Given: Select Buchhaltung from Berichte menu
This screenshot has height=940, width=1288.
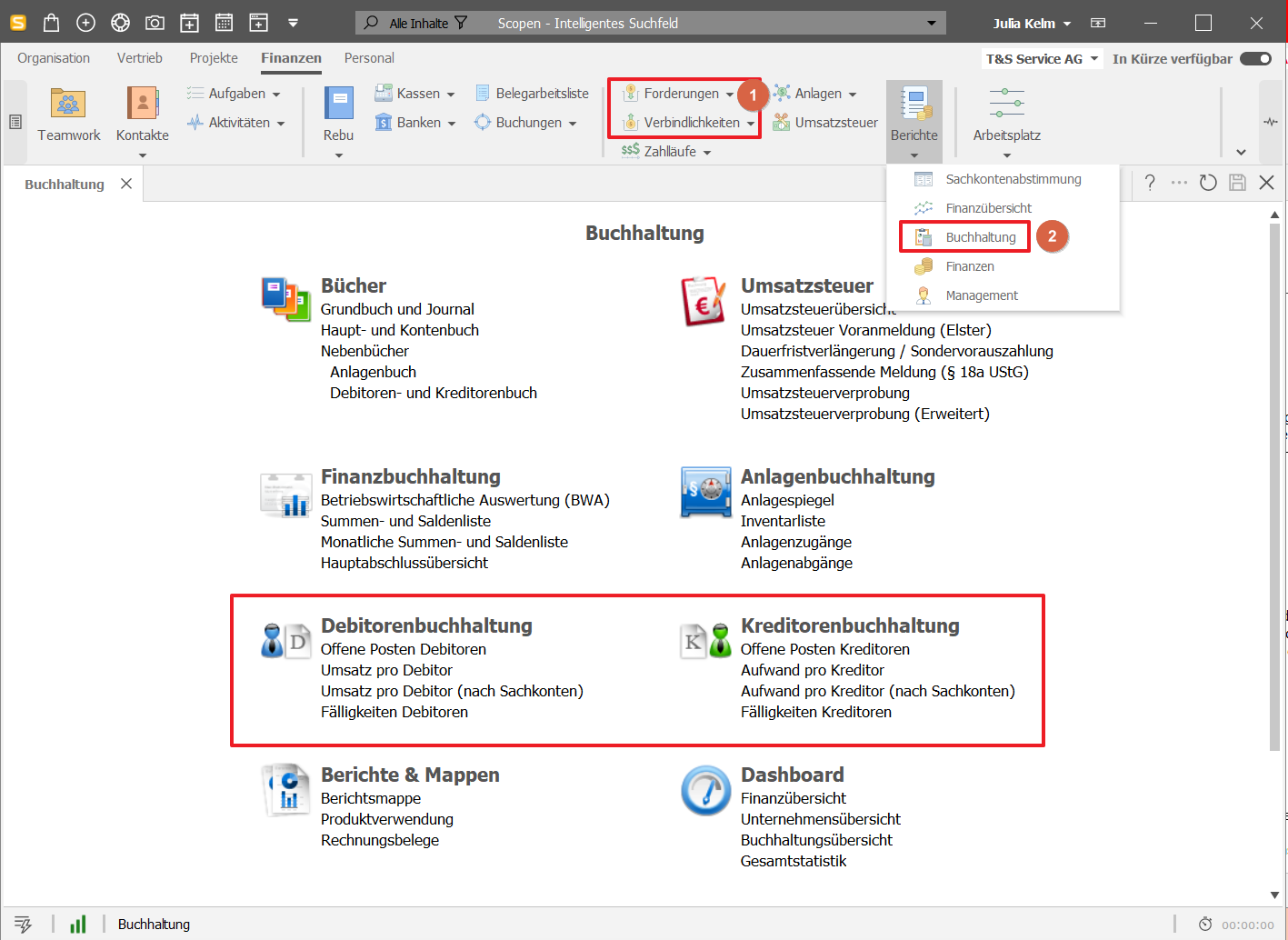Looking at the screenshot, I should click(x=1003, y=237).
